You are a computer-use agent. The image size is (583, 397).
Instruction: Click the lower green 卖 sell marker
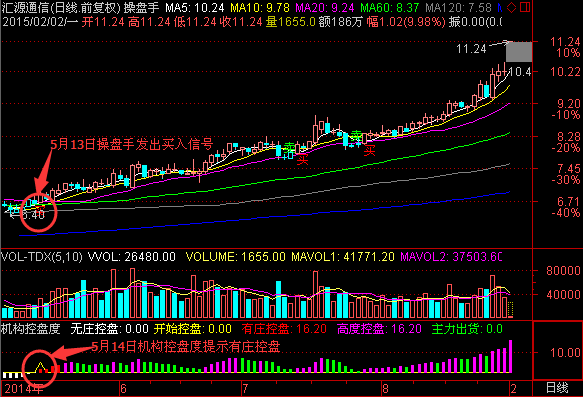point(290,147)
